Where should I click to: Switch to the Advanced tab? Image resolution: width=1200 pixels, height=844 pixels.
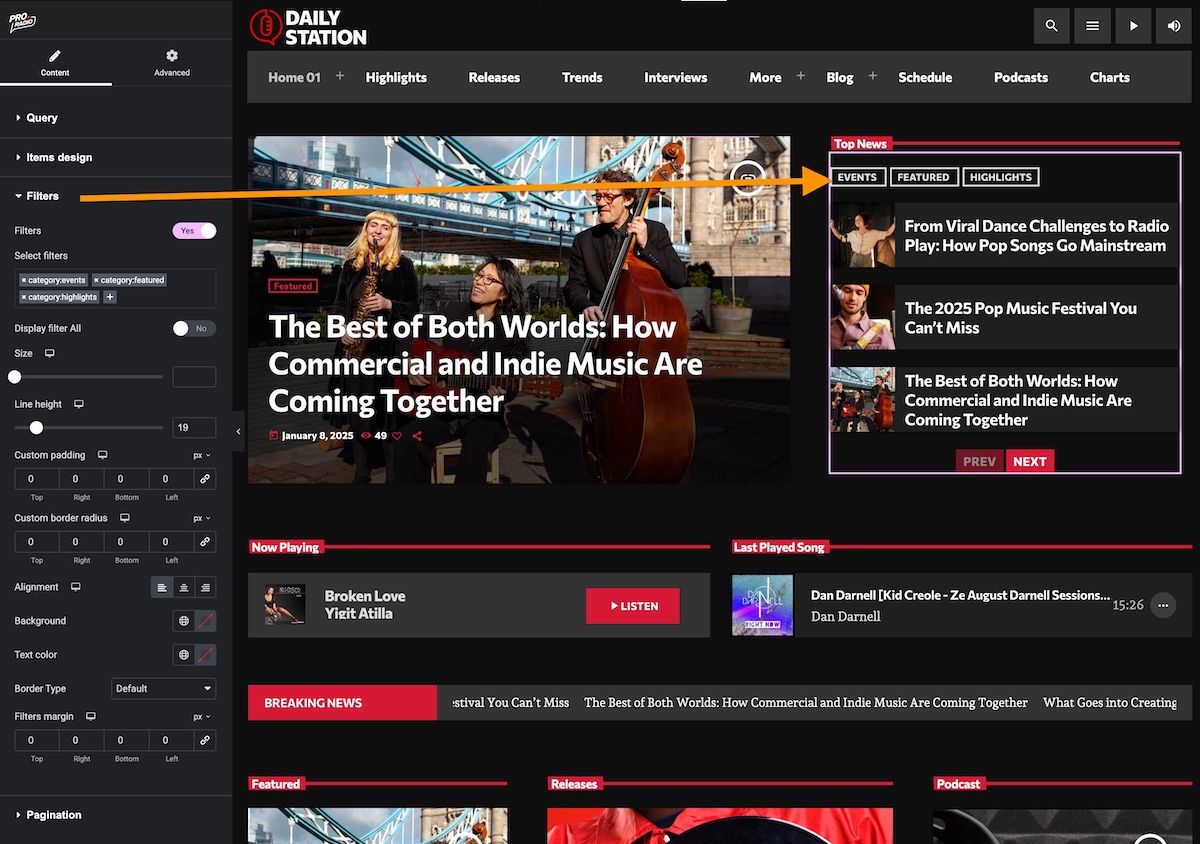(172, 62)
